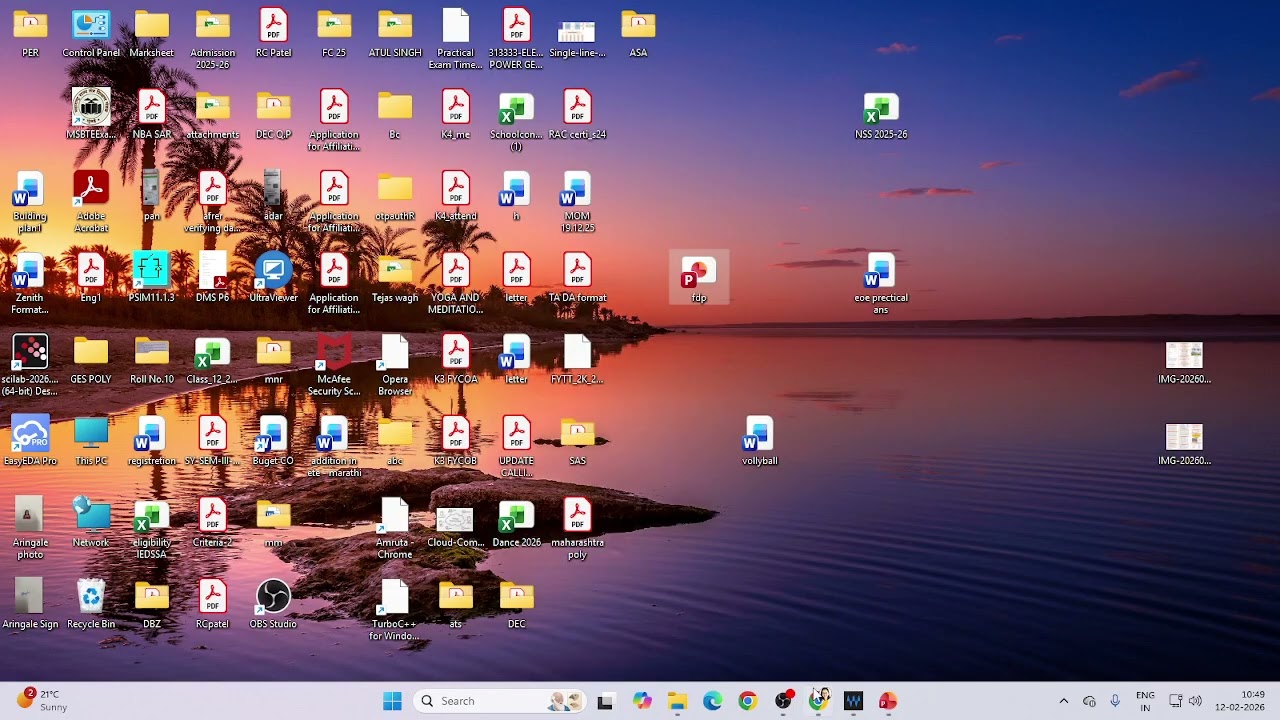Select the Marksheet folder
The height and width of the screenshot is (720, 1280).
(152, 34)
